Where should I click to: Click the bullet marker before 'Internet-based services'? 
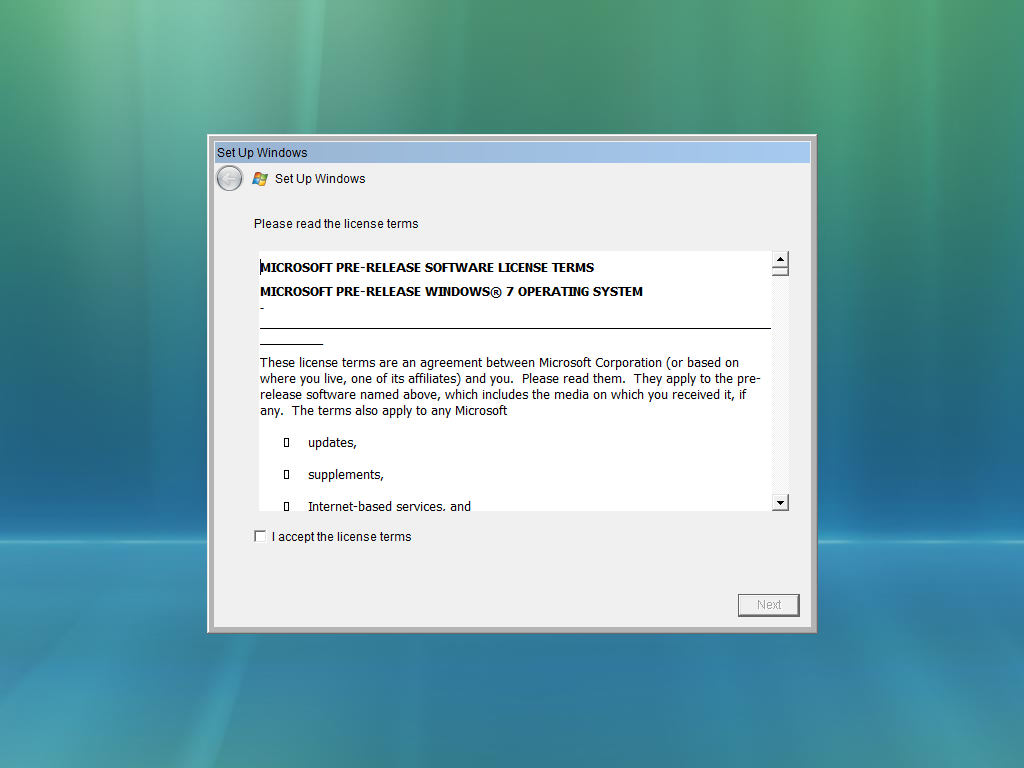click(286, 506)
